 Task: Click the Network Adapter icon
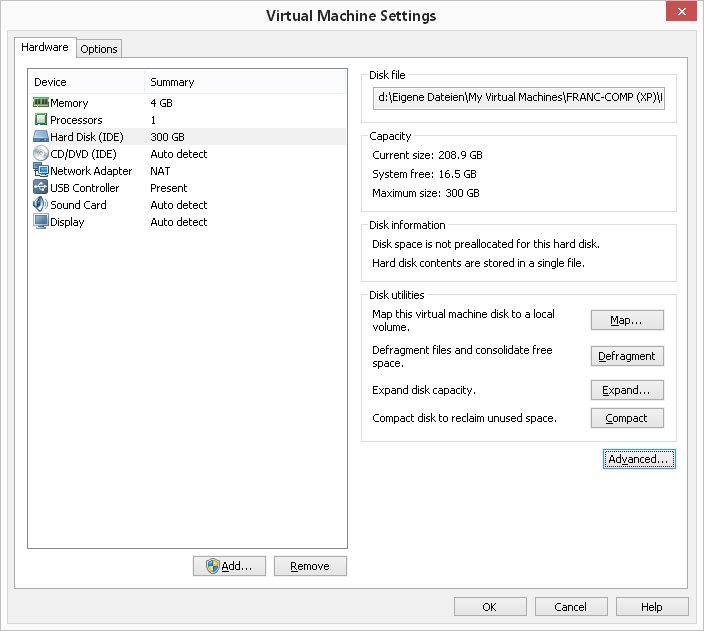tap(41, 171)
